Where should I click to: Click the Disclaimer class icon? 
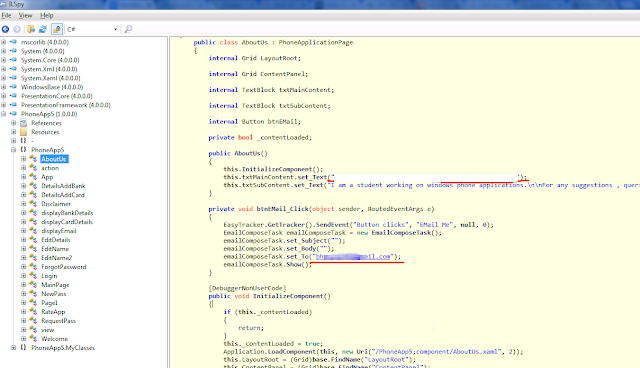click(x=33, y=204)
